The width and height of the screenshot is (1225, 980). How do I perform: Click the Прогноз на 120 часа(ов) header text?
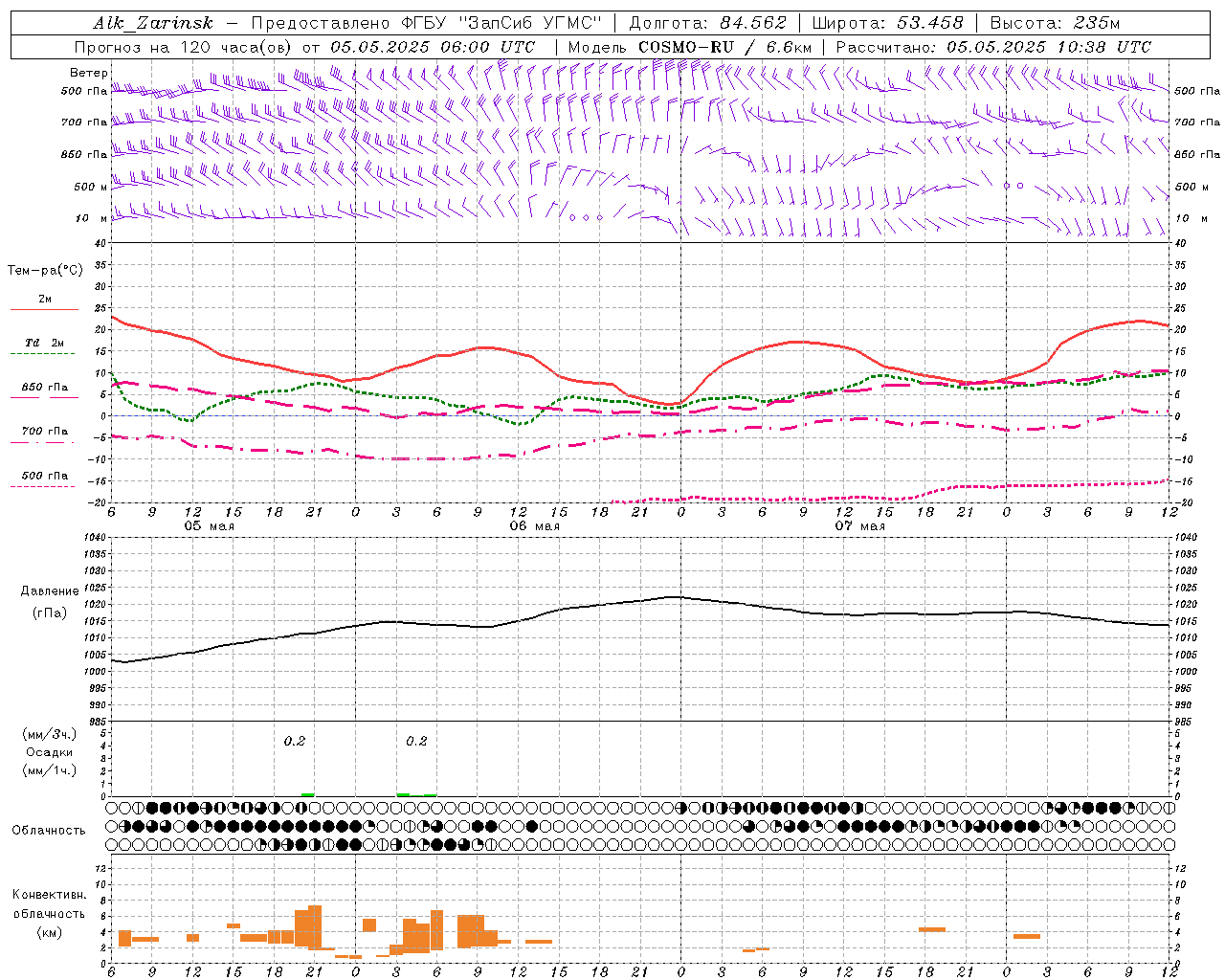pyautogui.click(x=185, y=47)
